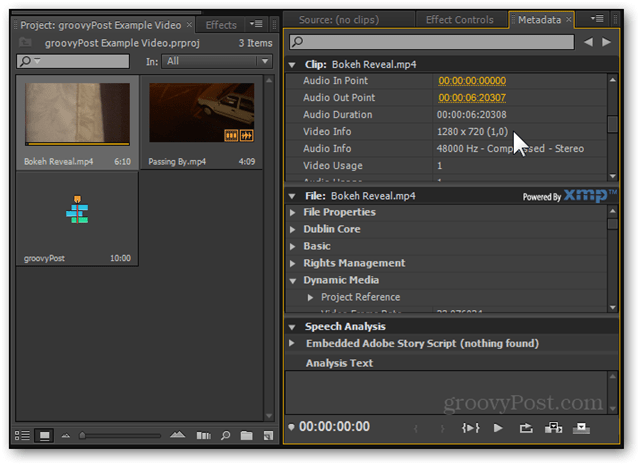Open Project panel flyout menu

(x=256, y=24)
